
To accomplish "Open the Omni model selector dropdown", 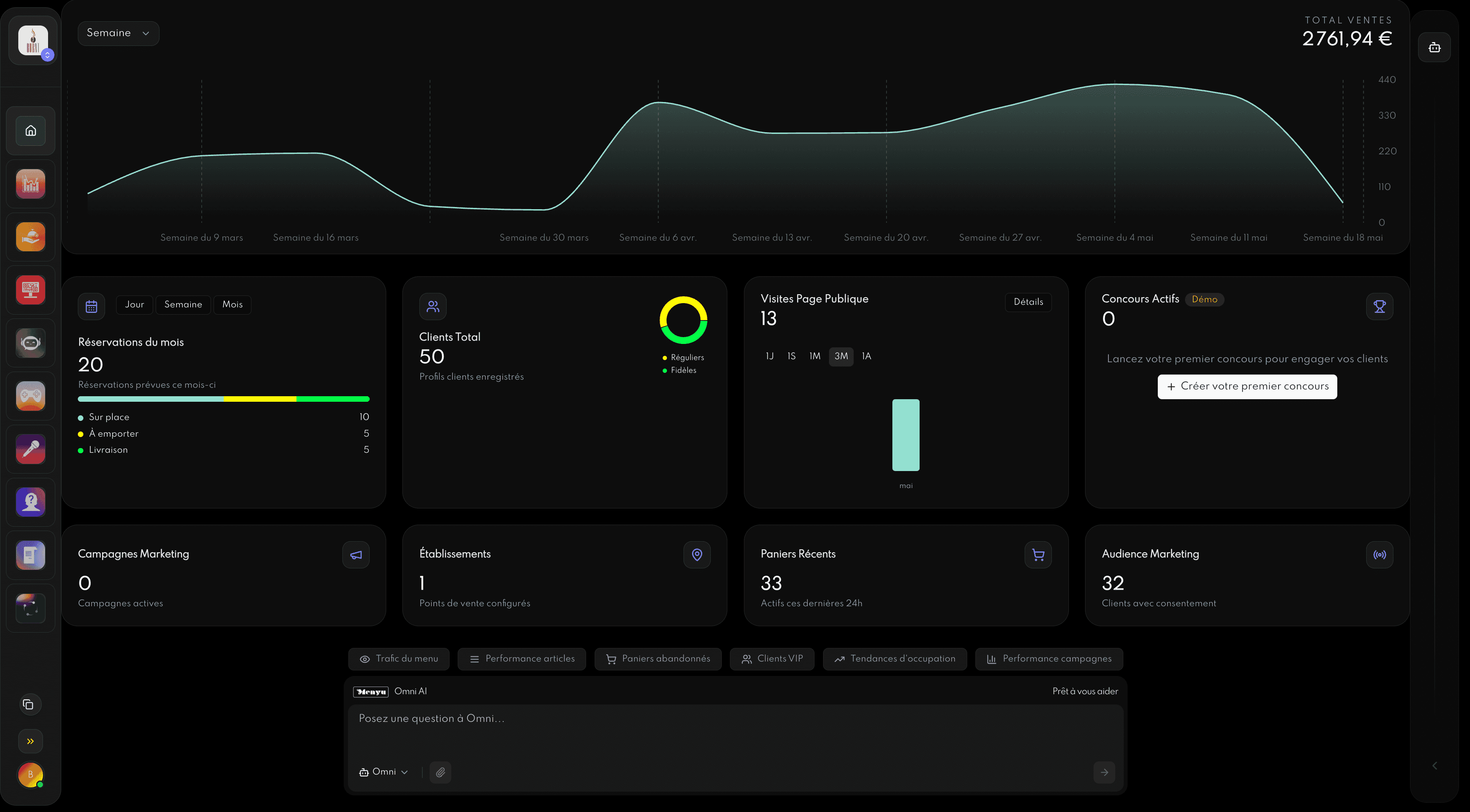I will [x=384, y=772].
